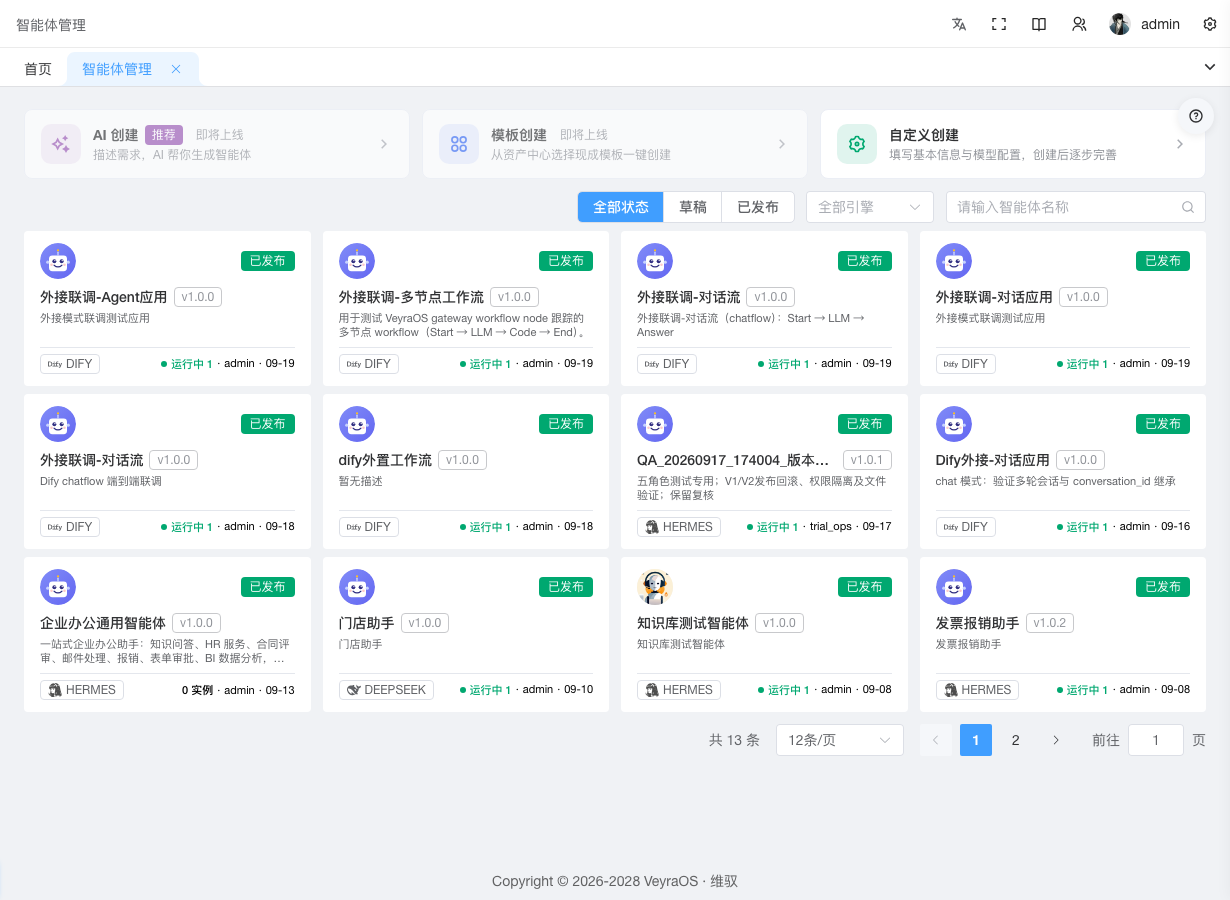1230x900 pixels.
Task: Click v1.0.2 version tag
Action: 1050,623
